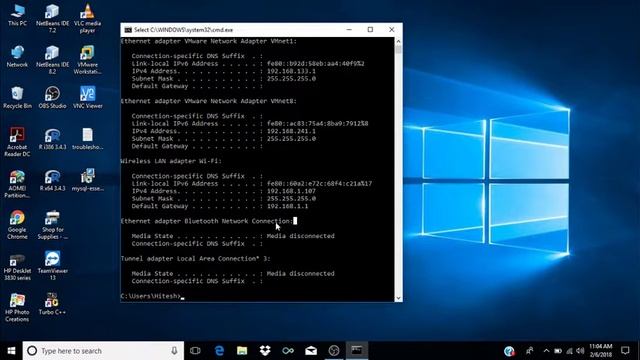Click the volume speaker tray icon
640x360 pixels.
click(x=580, y=351)
